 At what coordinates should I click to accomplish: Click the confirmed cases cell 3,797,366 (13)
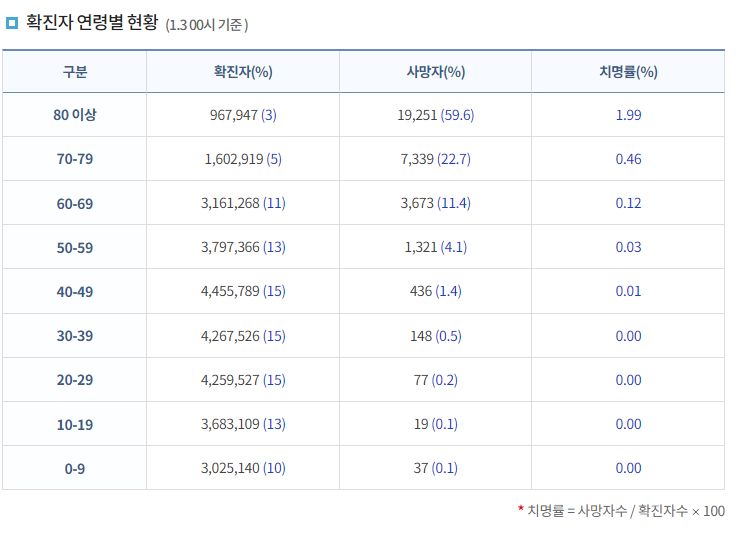(243, 247)
